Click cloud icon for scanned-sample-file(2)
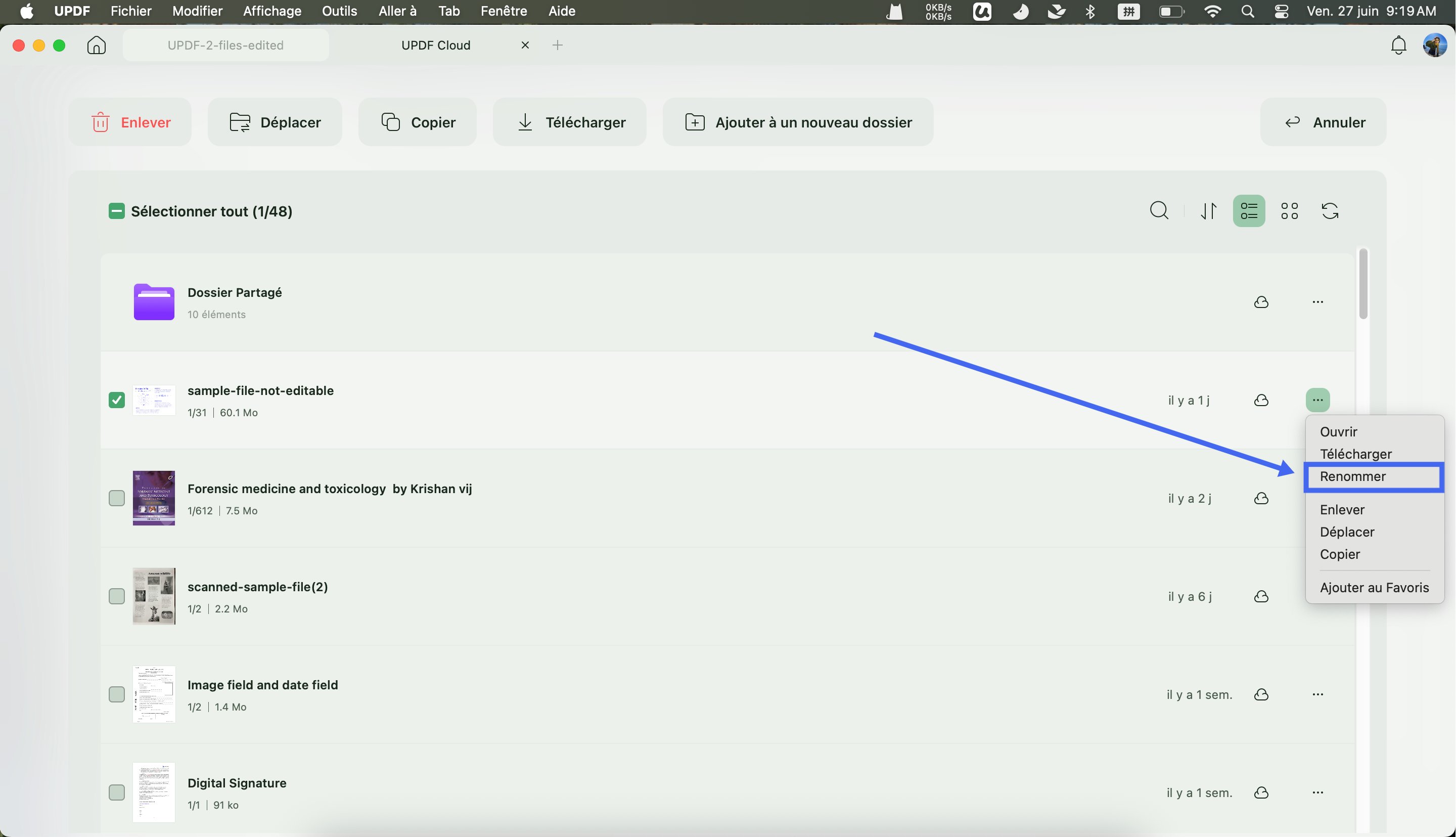Screen dimensions: 1456x837 pos(1261,597)
